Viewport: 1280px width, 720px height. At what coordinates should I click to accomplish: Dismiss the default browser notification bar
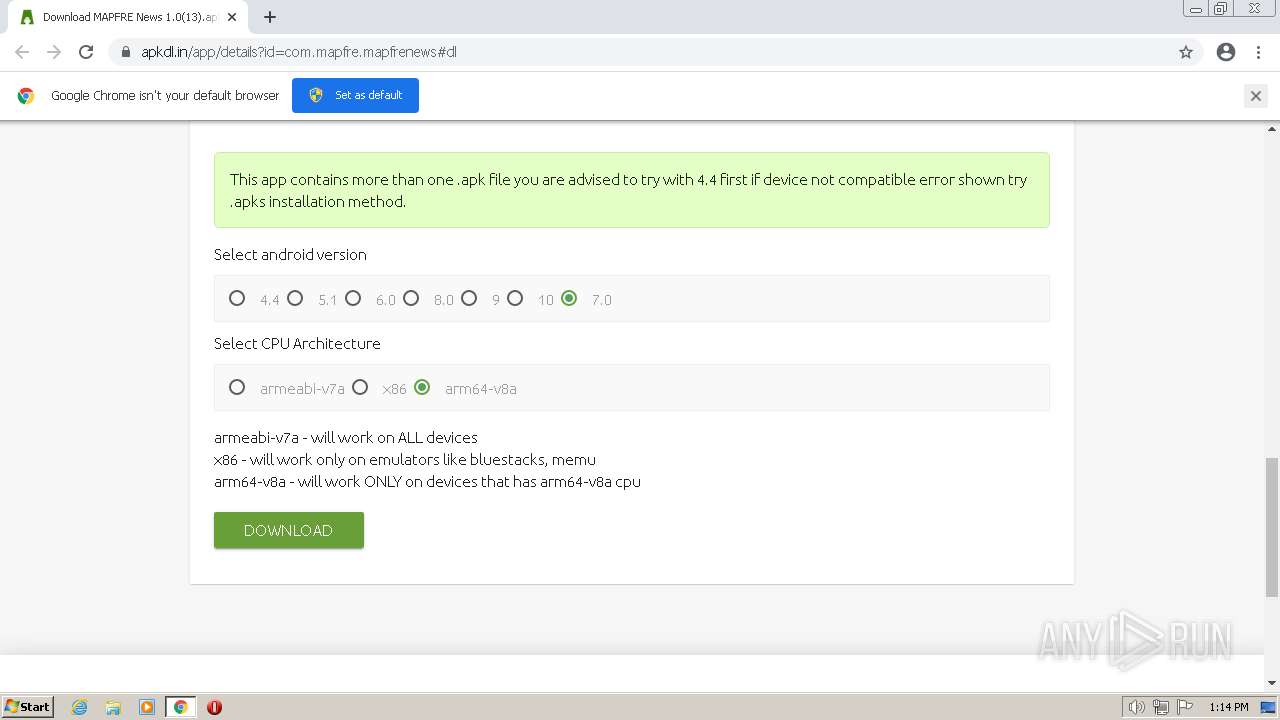(1256, 96)
